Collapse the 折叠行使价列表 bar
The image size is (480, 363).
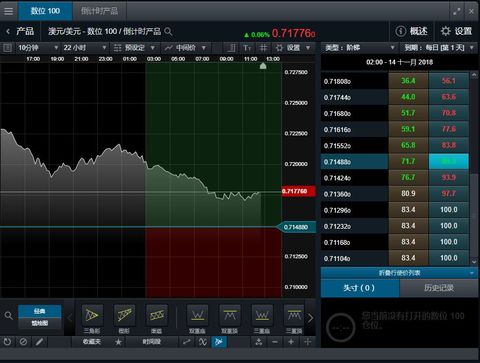399,273
